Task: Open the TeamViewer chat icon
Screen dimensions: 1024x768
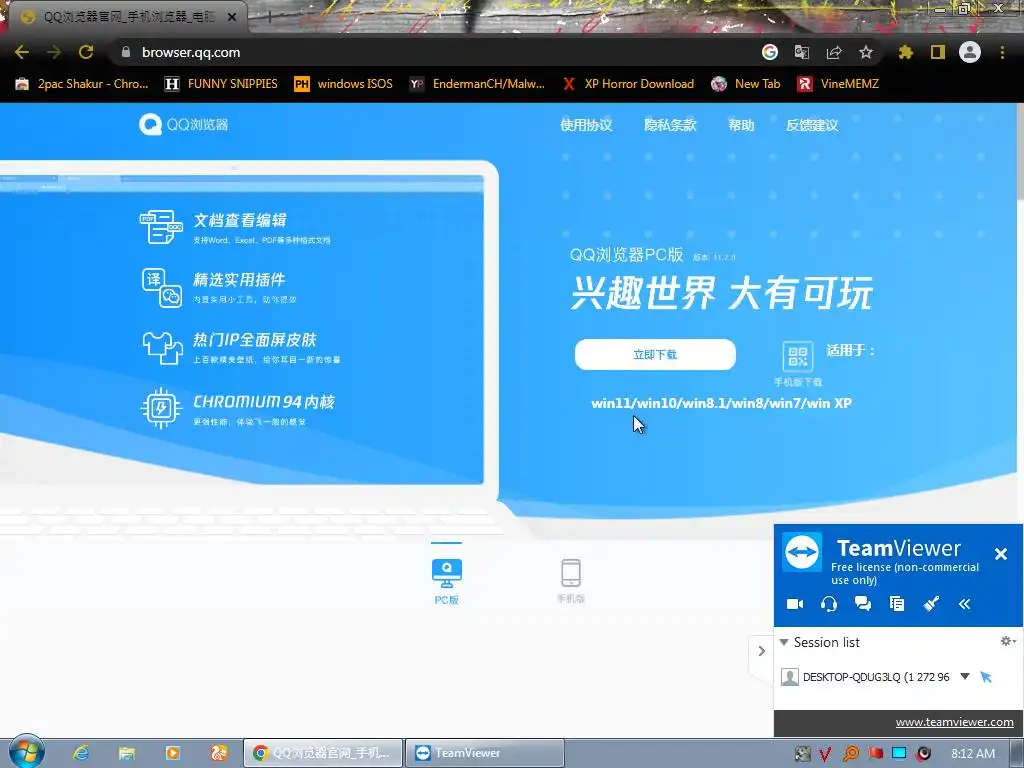Action: (x=863, y=604)
